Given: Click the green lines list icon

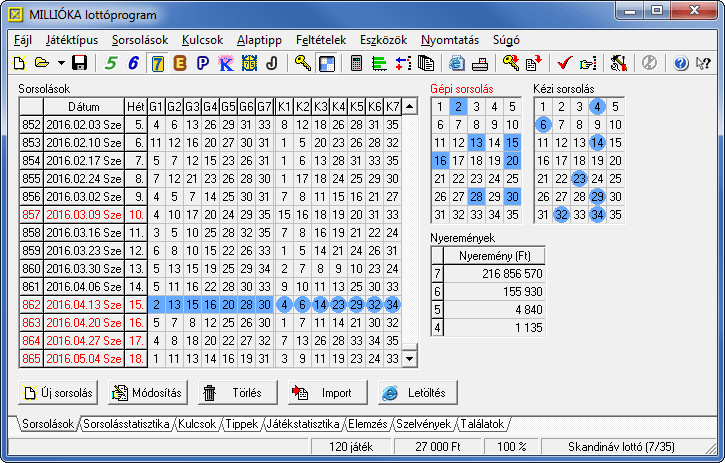Looking at the screenshot, I should coord(379,63).
